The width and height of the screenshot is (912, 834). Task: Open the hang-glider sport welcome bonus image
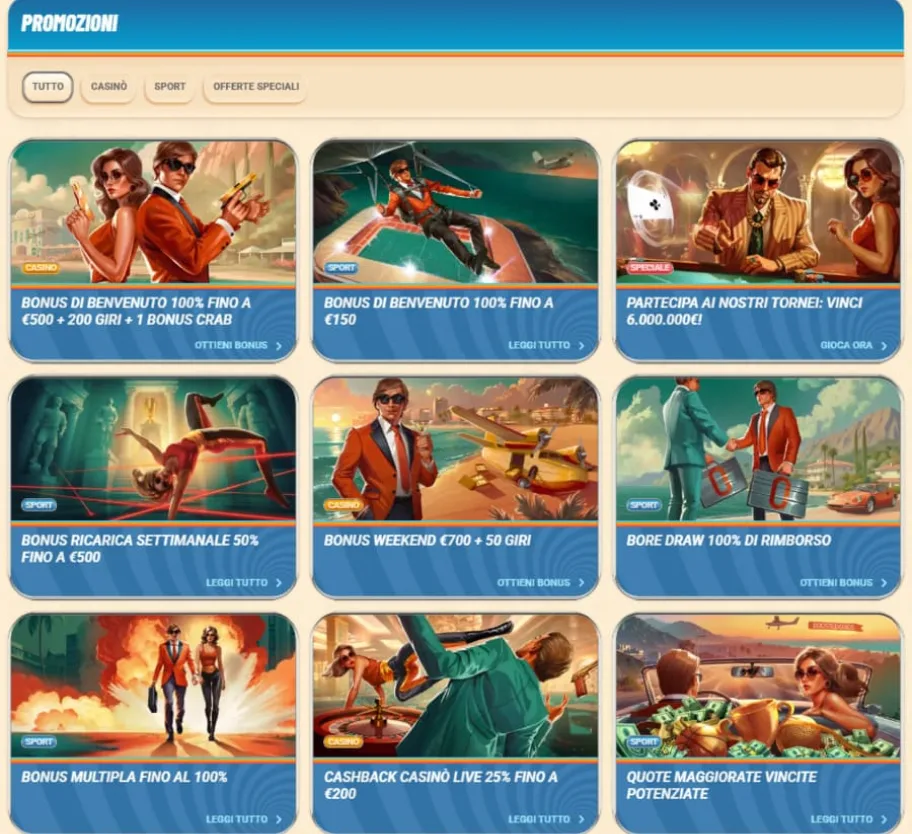[x=455, y=212]
